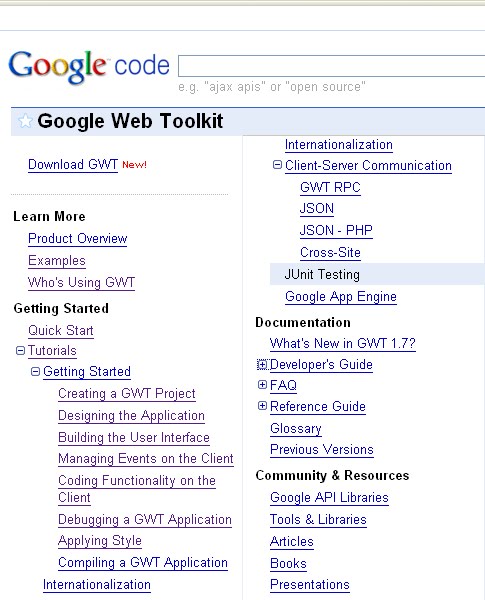Screen dimensions: 485x600
Task: Click the Google Web Toolkit heading
Action: point(130,121)
